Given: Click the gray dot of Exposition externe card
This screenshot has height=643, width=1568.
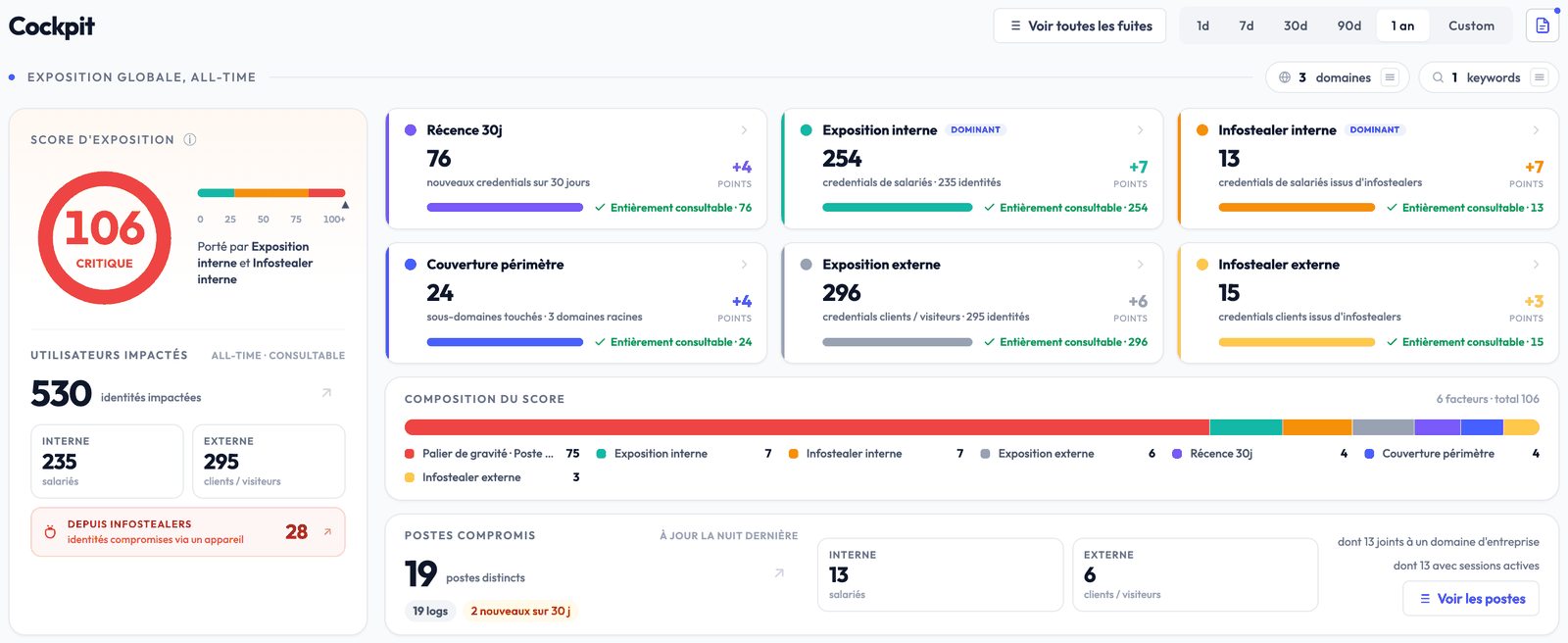Looking at the screenshot, I should tap(807, 264).
